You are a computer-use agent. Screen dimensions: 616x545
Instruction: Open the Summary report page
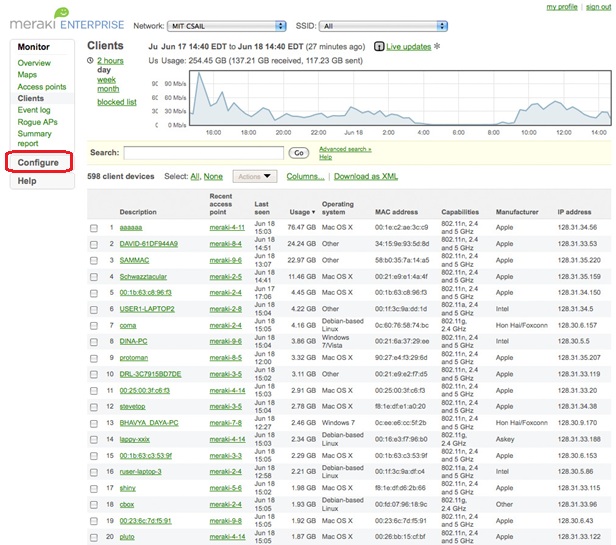(x=35, y=138)
